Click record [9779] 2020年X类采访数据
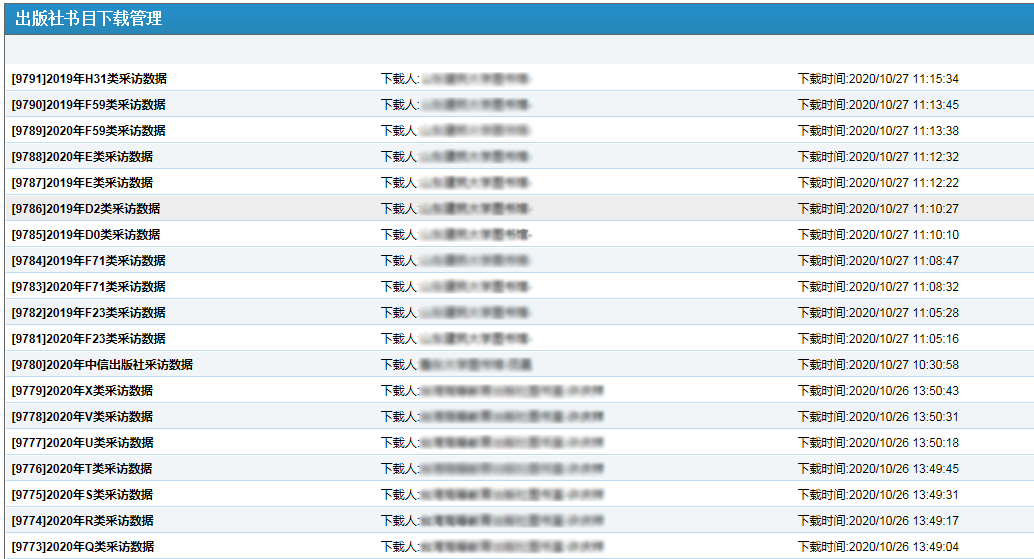This screenshot has width=1034, height=559. click(x=82, y=391)
